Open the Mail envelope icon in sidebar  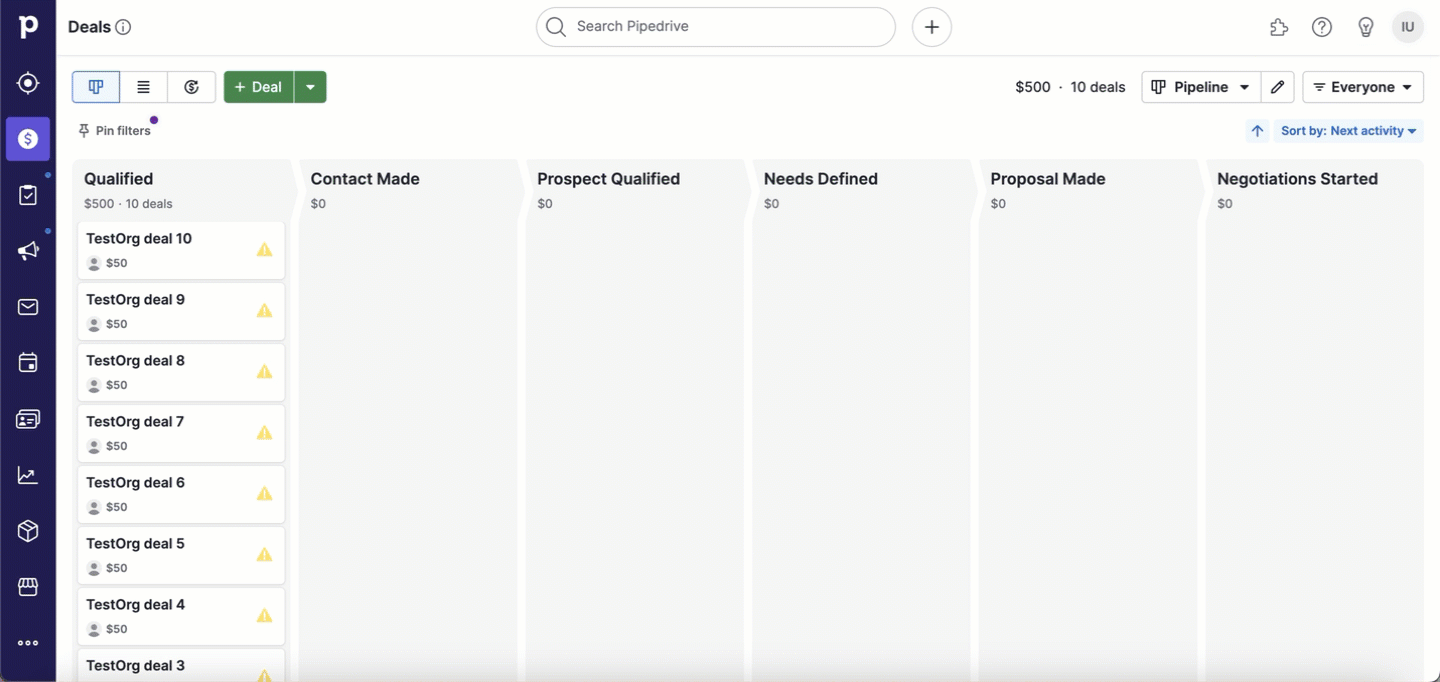28,307
